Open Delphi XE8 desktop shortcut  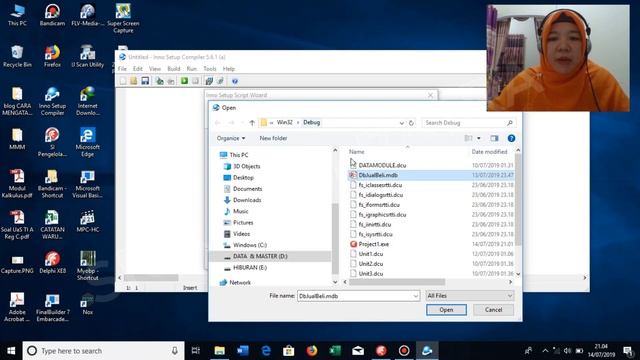pyautogui.click(x=52, y=263)
